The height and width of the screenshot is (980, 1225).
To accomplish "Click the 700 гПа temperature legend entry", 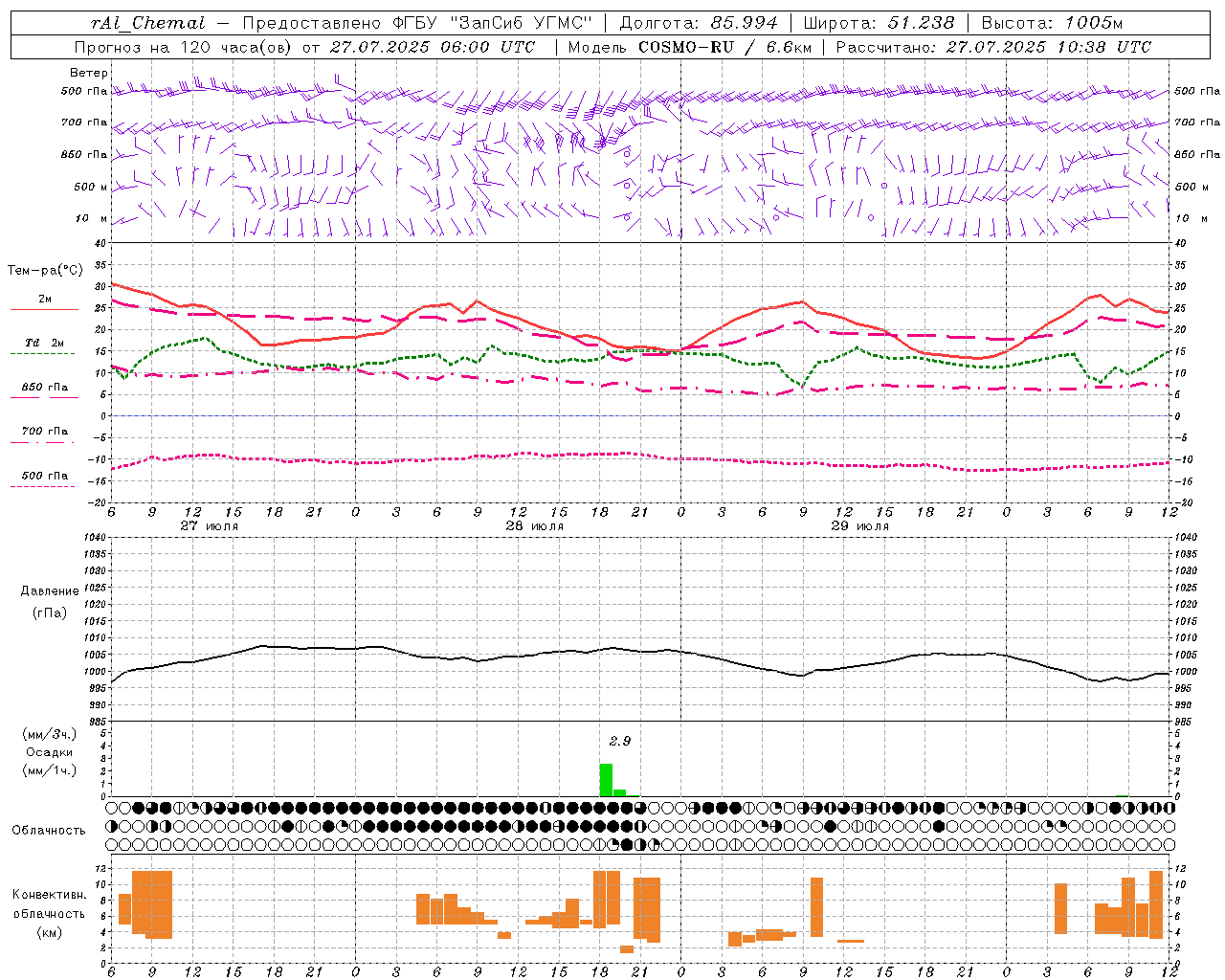I will click(x=45, y=432).
